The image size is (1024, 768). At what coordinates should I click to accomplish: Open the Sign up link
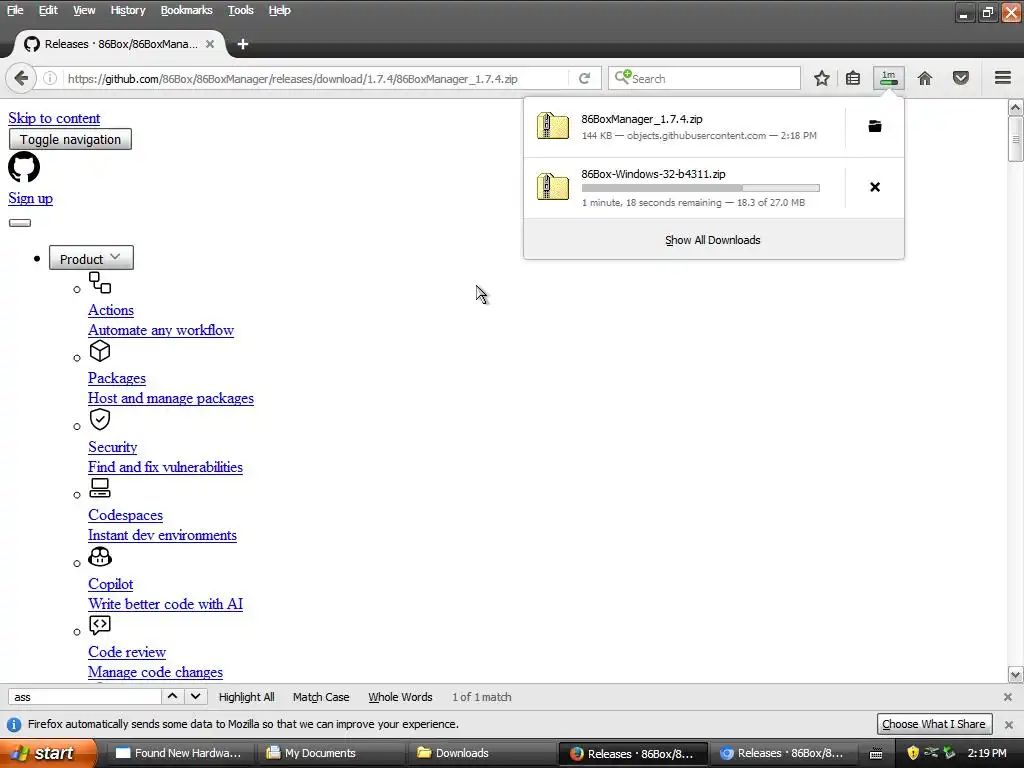31,199
